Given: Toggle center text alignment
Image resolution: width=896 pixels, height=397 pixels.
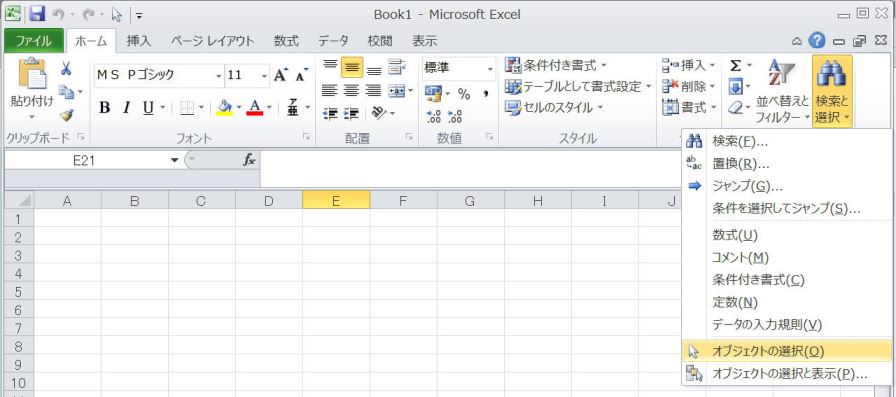Looking at the screenshot, I should coord(351,90).
